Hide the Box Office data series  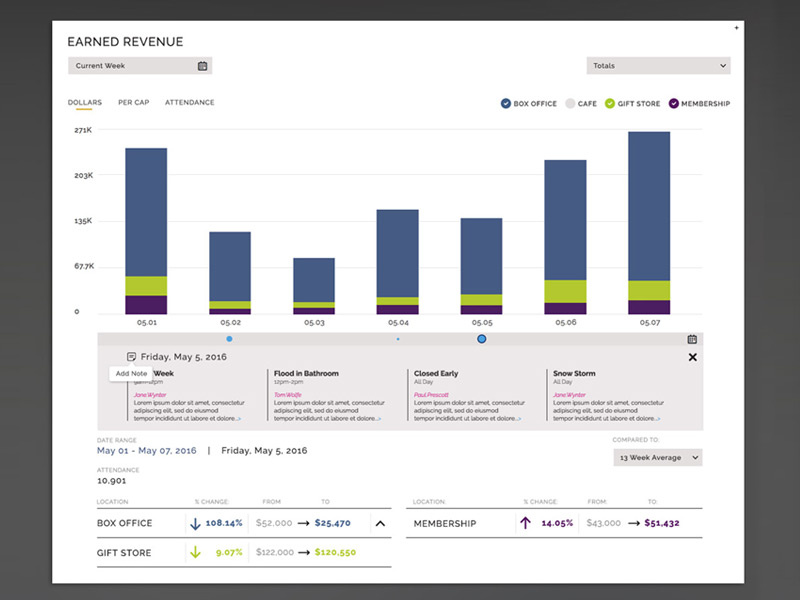[x=506, y=103]
